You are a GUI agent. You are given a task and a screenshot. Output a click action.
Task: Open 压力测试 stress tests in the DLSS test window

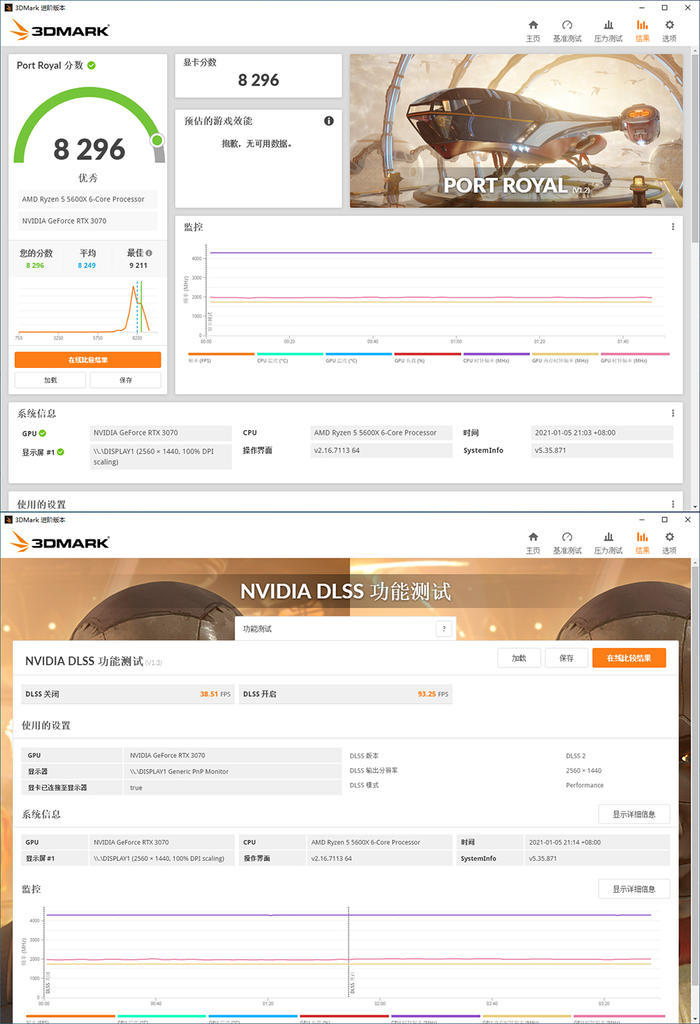(x=608, y=543)
